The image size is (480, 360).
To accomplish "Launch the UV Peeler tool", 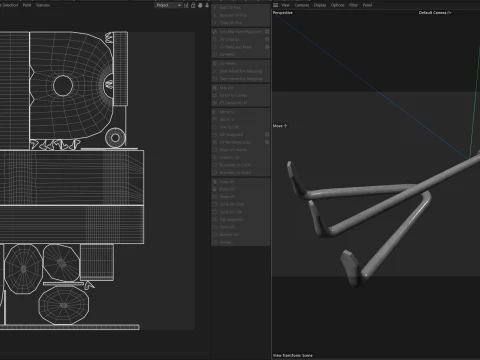I will [x=240, y=63].
